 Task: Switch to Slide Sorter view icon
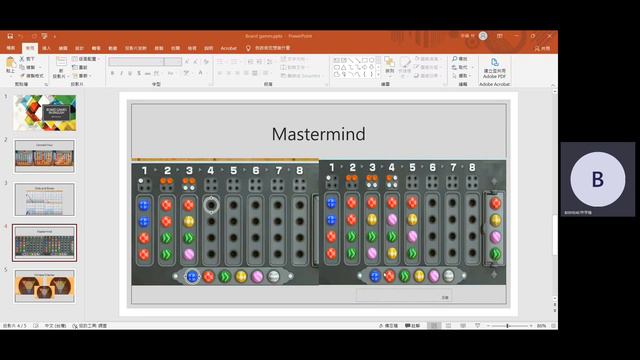tap(448, 326)
